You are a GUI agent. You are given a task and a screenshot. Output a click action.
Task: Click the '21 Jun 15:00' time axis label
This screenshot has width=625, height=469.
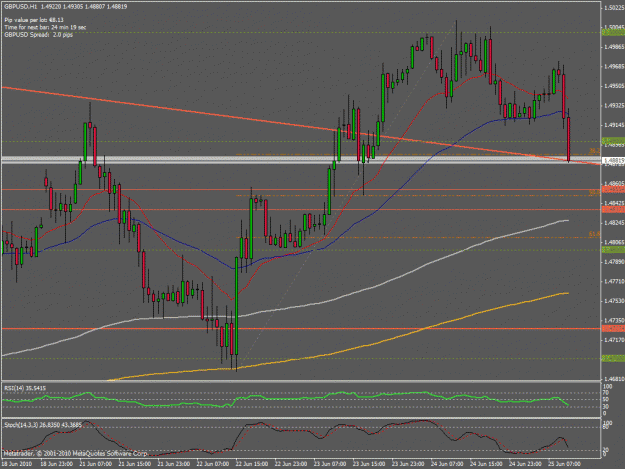pos(134,464)
